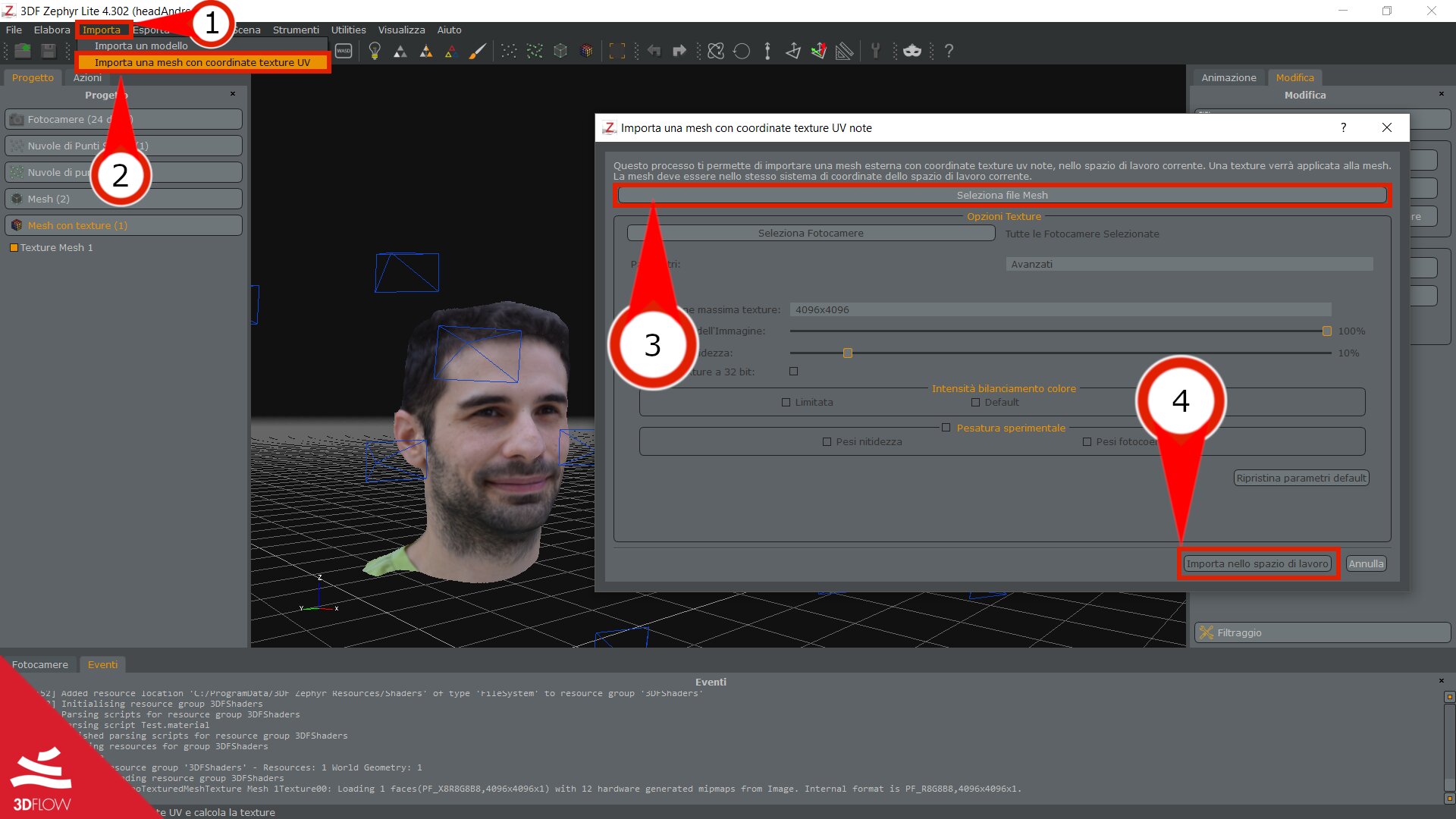Enable Pesi nitidezza checkbox
Viewport: 1456px width, 819px height.
[x=827, y=442]
